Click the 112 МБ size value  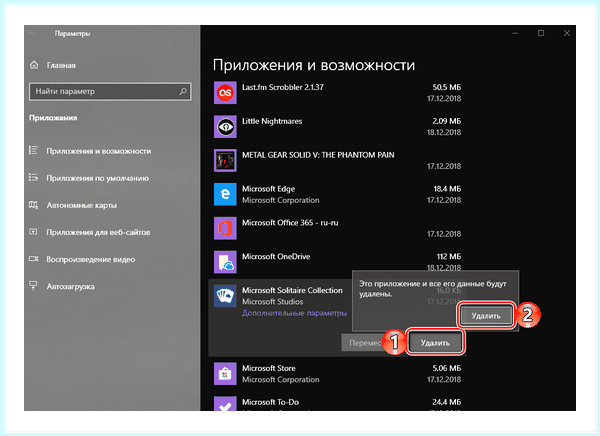pyautogui.click(x=449, y=256)
